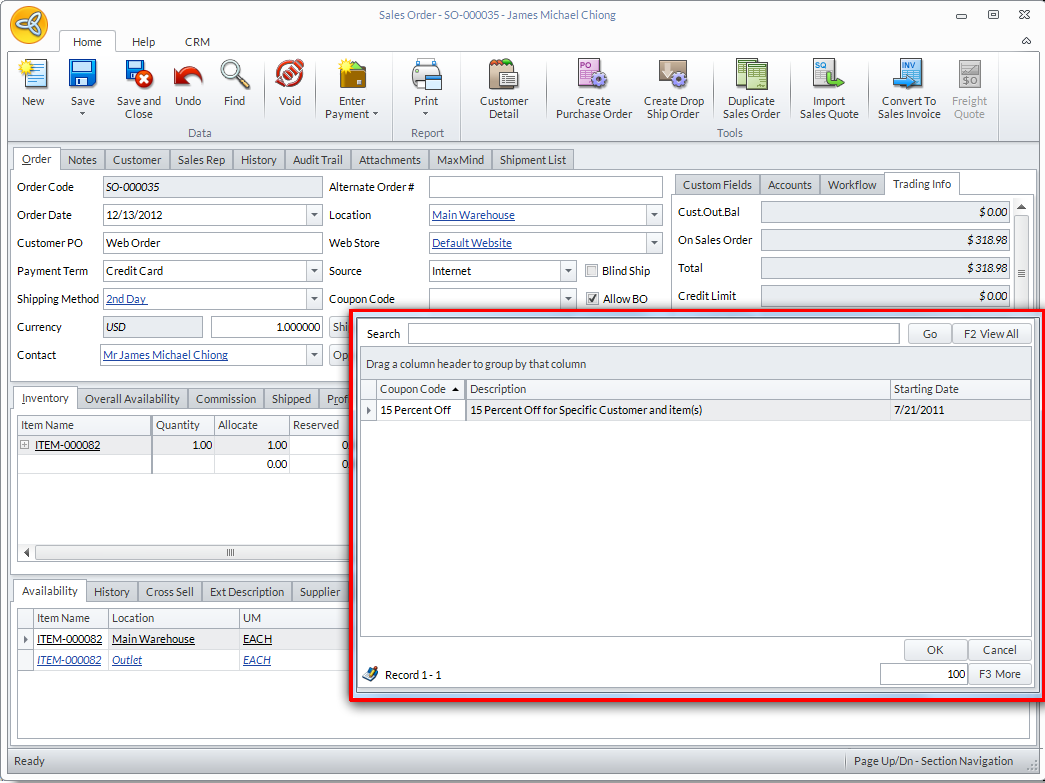The height and width of the screenshot is (783, 1045).
Task: Expand the ITEM-000082 row in Inventory grid
Action: click(25, 446)
